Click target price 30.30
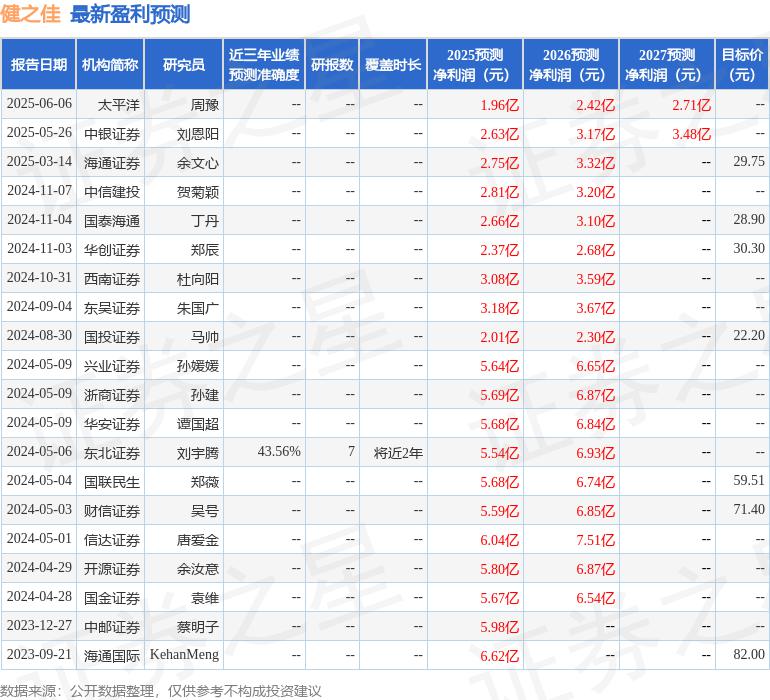This screenshot has width=770, height=700. (749, 249)
